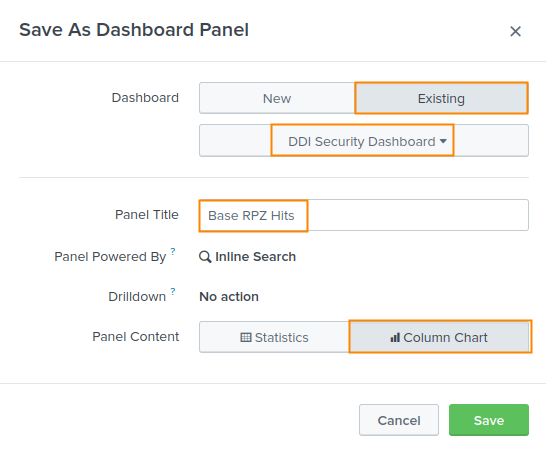Click the Drilldown help question mark
The width and height of the screenshot is (546, 456).
[x=173, y=291]
